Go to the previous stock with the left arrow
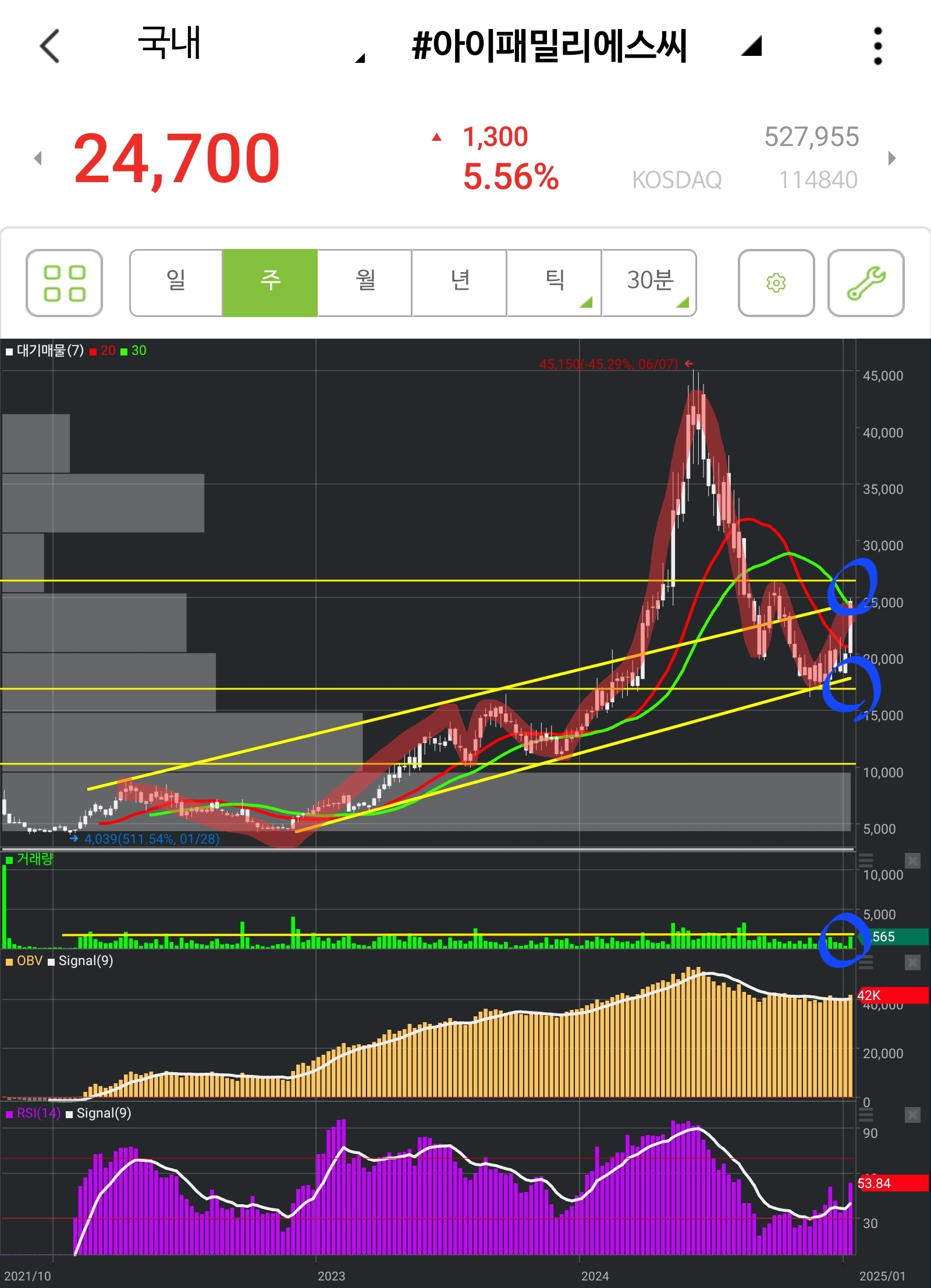 click(x=38, y=158)
